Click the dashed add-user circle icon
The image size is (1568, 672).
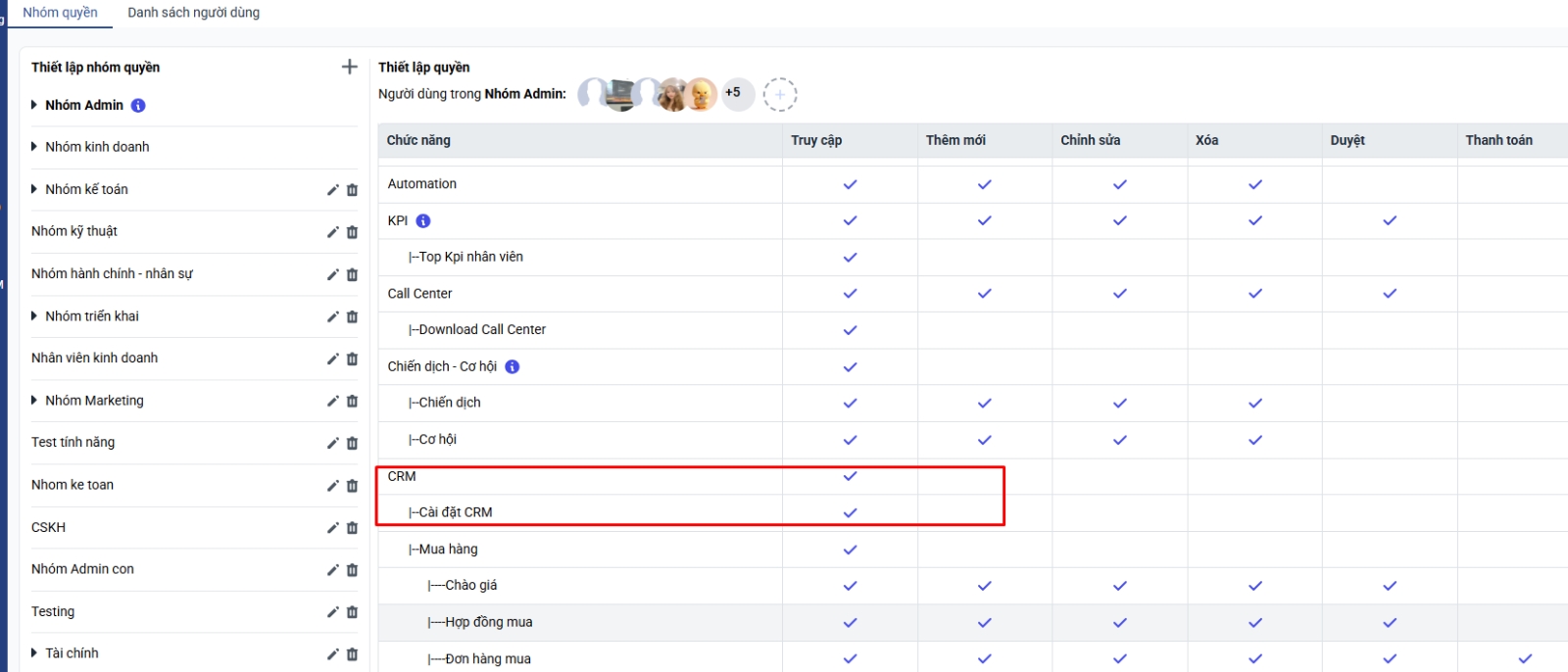point(780,95)
